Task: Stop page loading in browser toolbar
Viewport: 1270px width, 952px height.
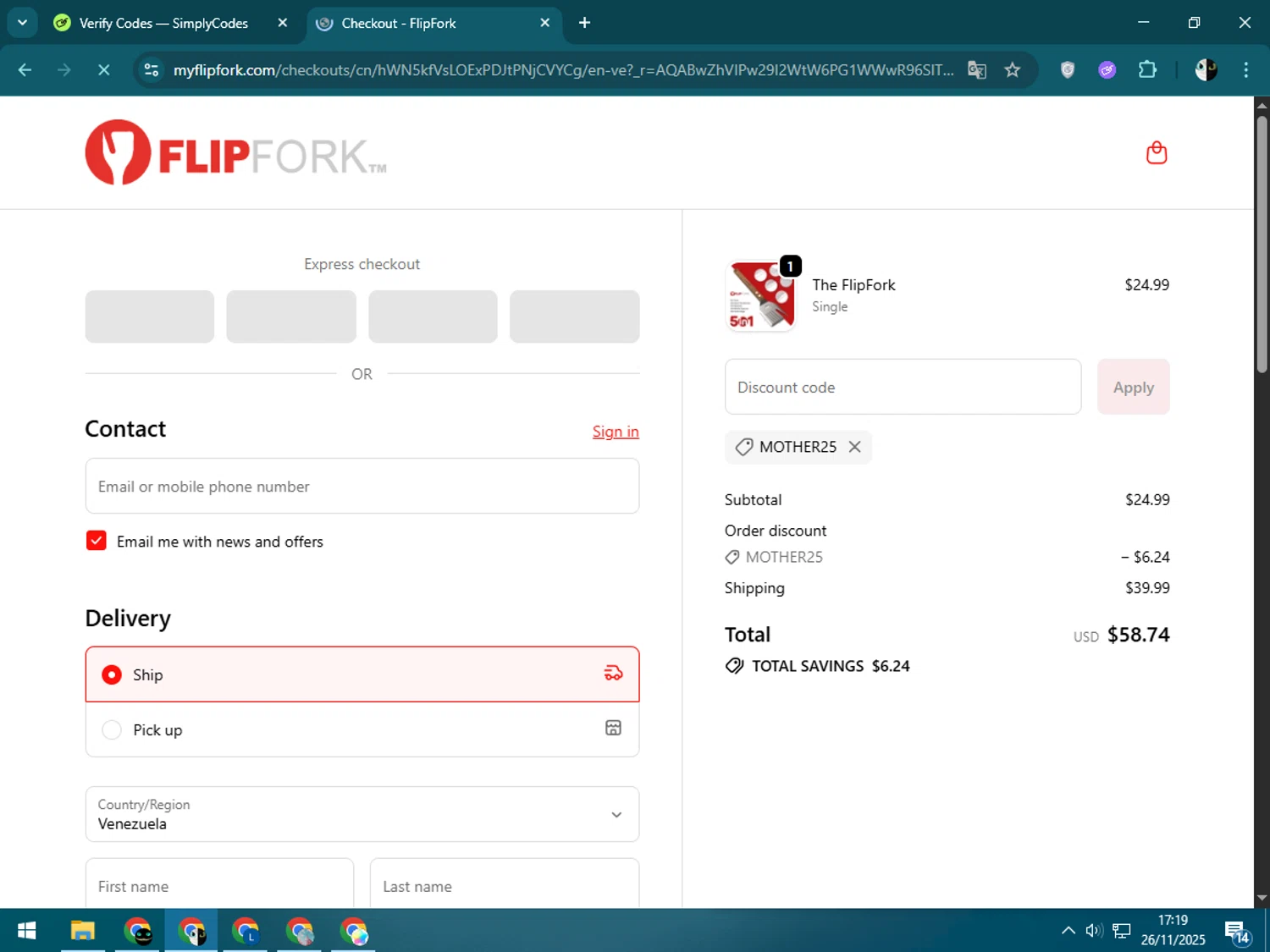Action: 103,70
